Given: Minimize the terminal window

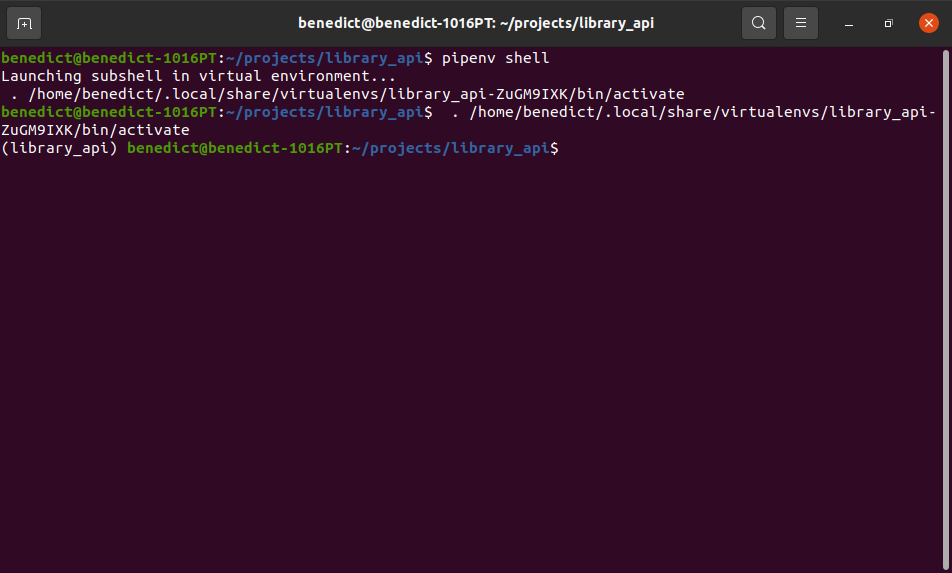Looking at the screenshot, I should pos(849,23).
